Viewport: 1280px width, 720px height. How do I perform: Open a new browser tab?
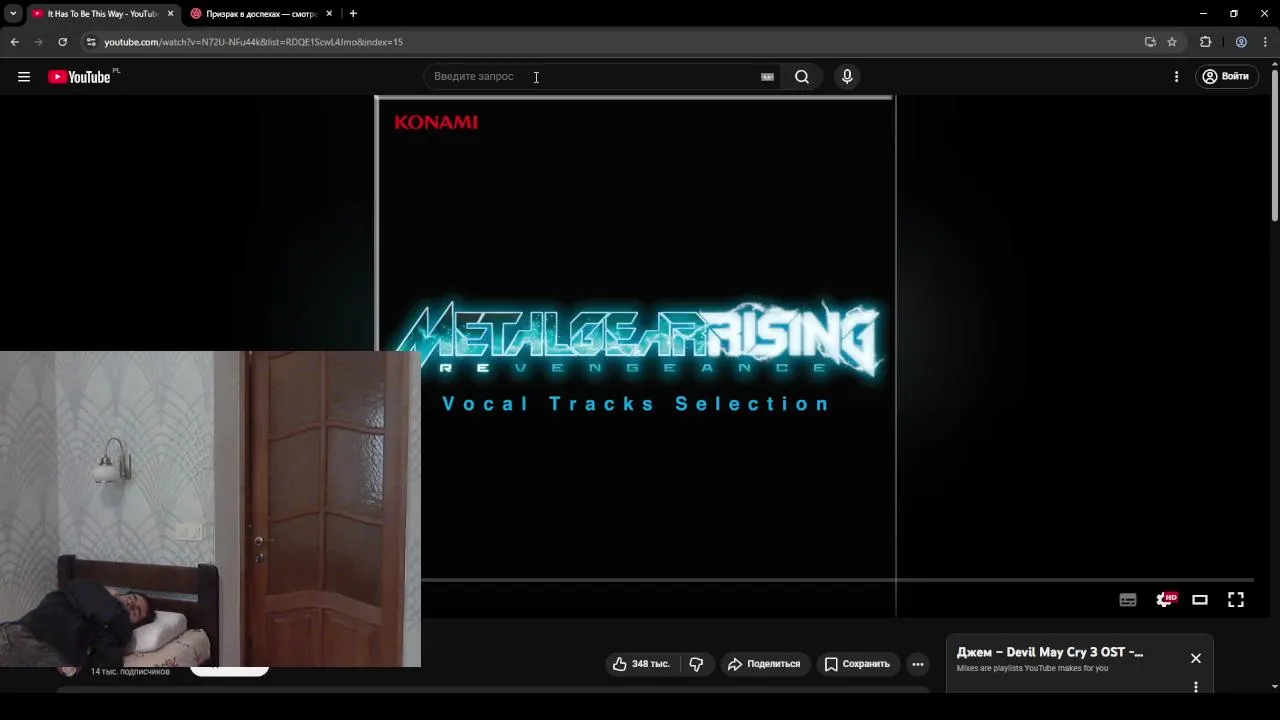click(x=353, y=14)
